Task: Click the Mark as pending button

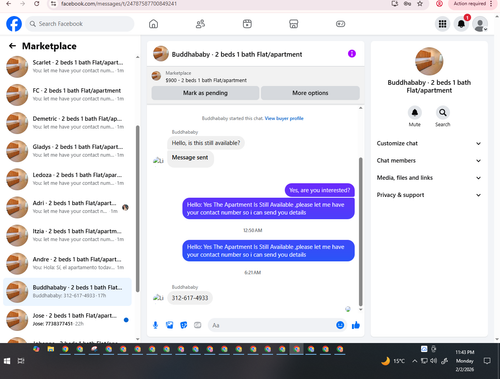Action: click(x=205, y=93)
